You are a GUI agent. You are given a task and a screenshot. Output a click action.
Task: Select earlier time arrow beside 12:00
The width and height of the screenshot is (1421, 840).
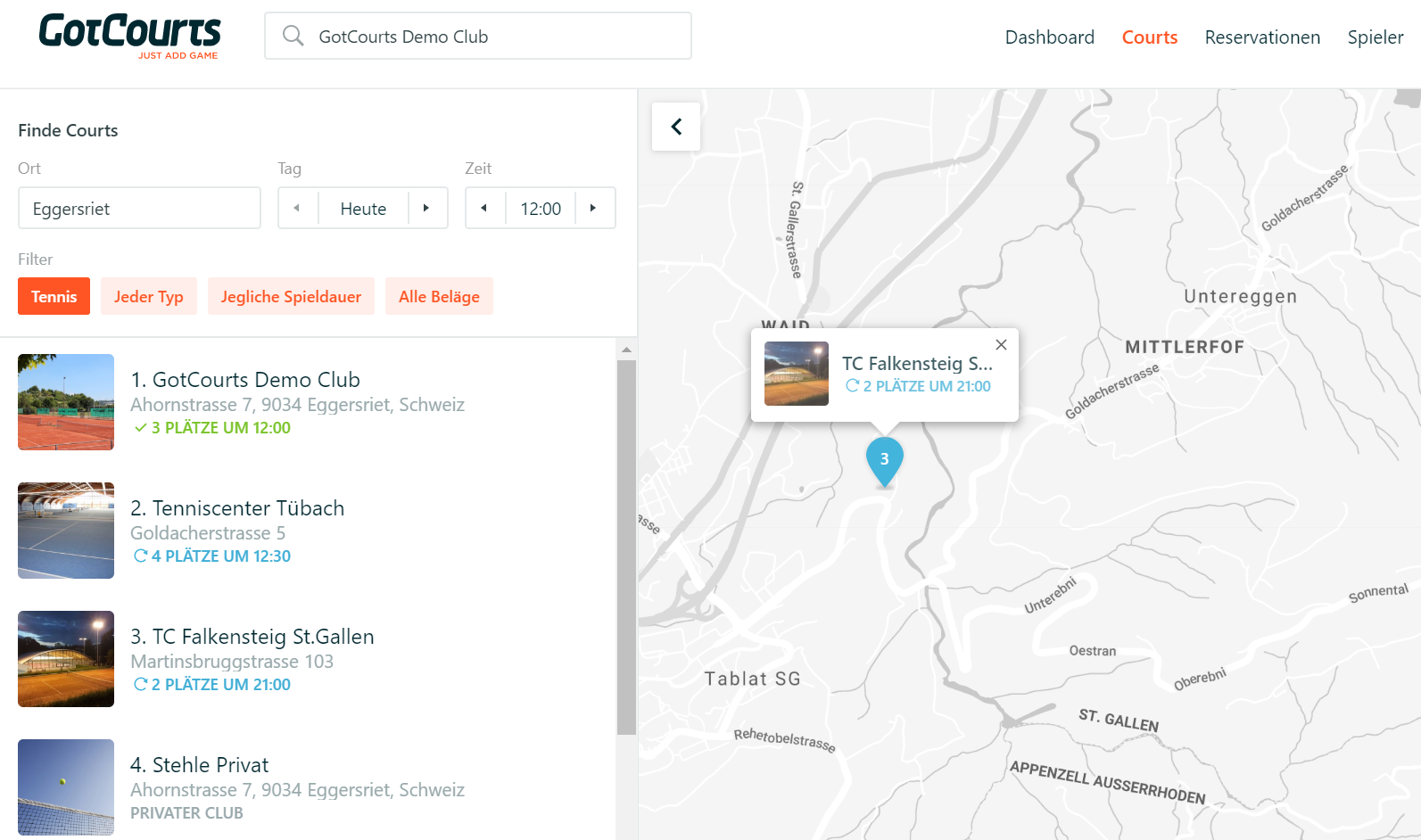(x=484, y=208)
